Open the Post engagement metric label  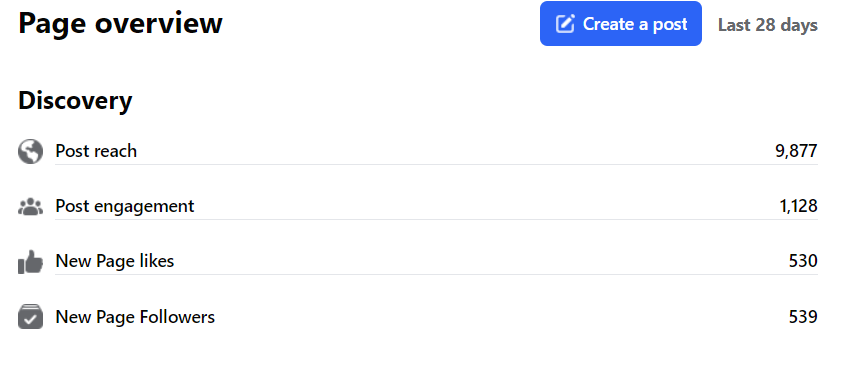point(125,207)
